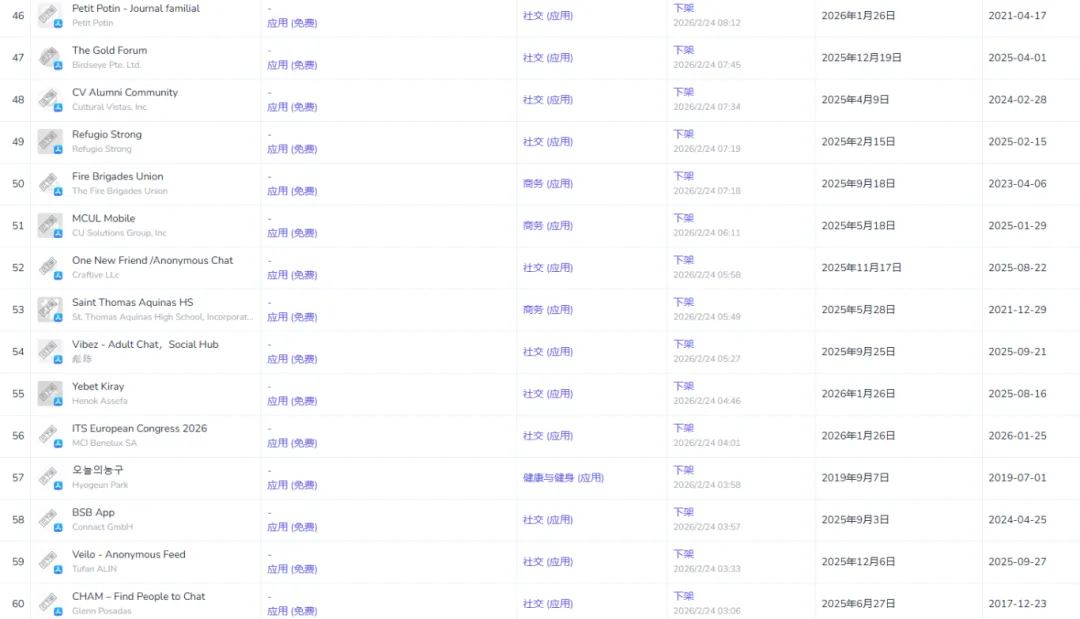The image size is (1080, 619).
Task: Click the CV Alumni Community app icon
Action: coord(49,99)
